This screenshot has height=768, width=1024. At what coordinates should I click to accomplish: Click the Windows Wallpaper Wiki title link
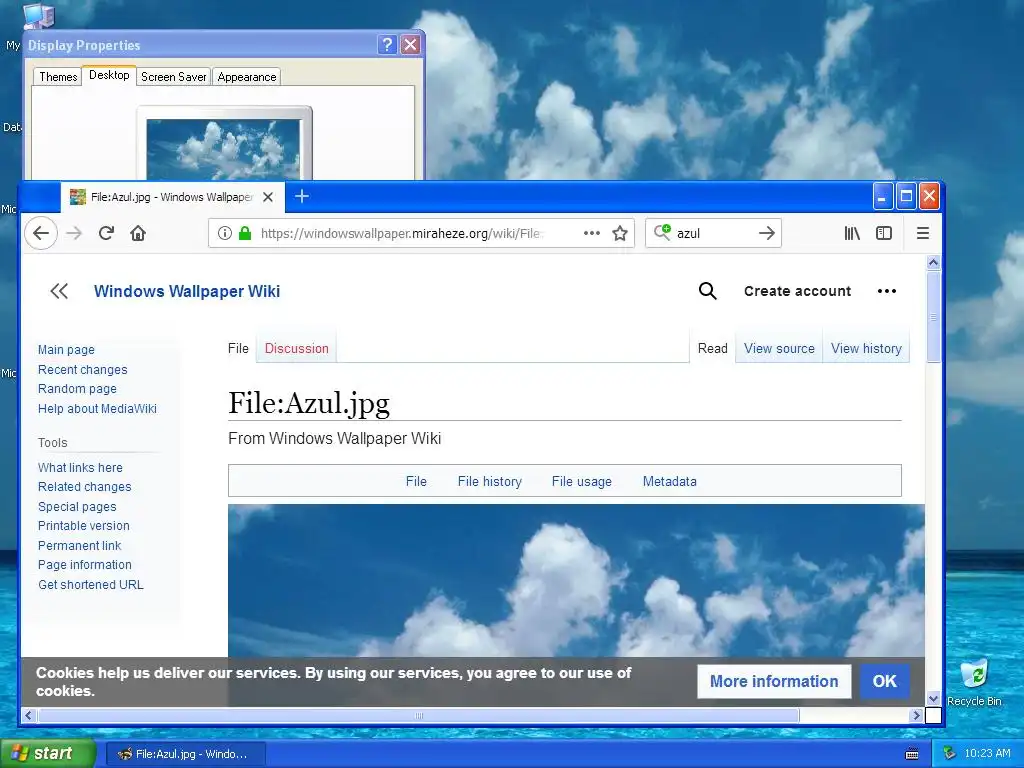187,291
